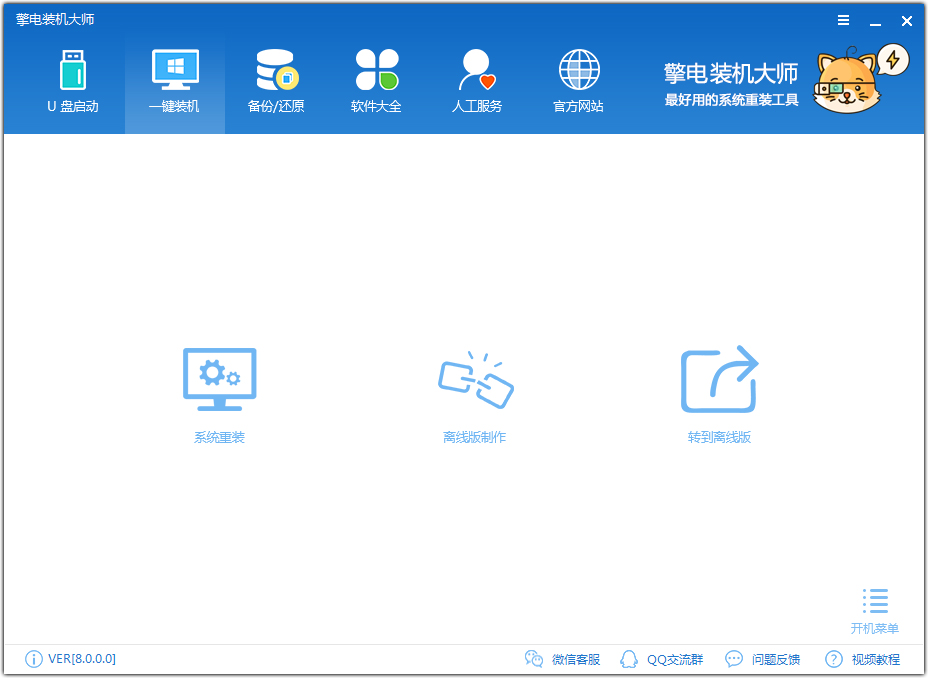Open 官方网站 globe icon
This screenshot has height=678, width=928.
click(x=579, y=69)
